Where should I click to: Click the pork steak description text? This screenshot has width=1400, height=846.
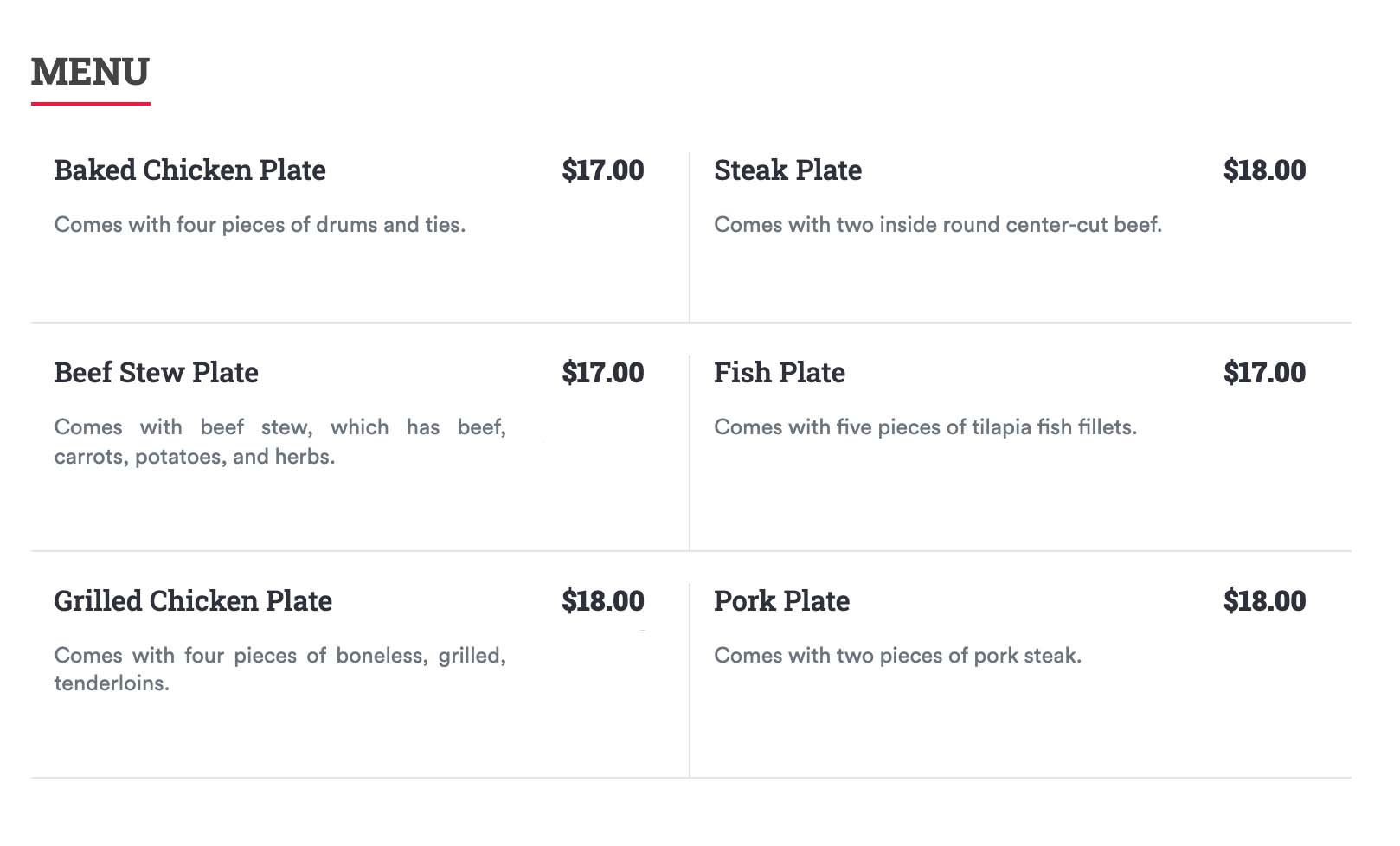coord(897,656)
